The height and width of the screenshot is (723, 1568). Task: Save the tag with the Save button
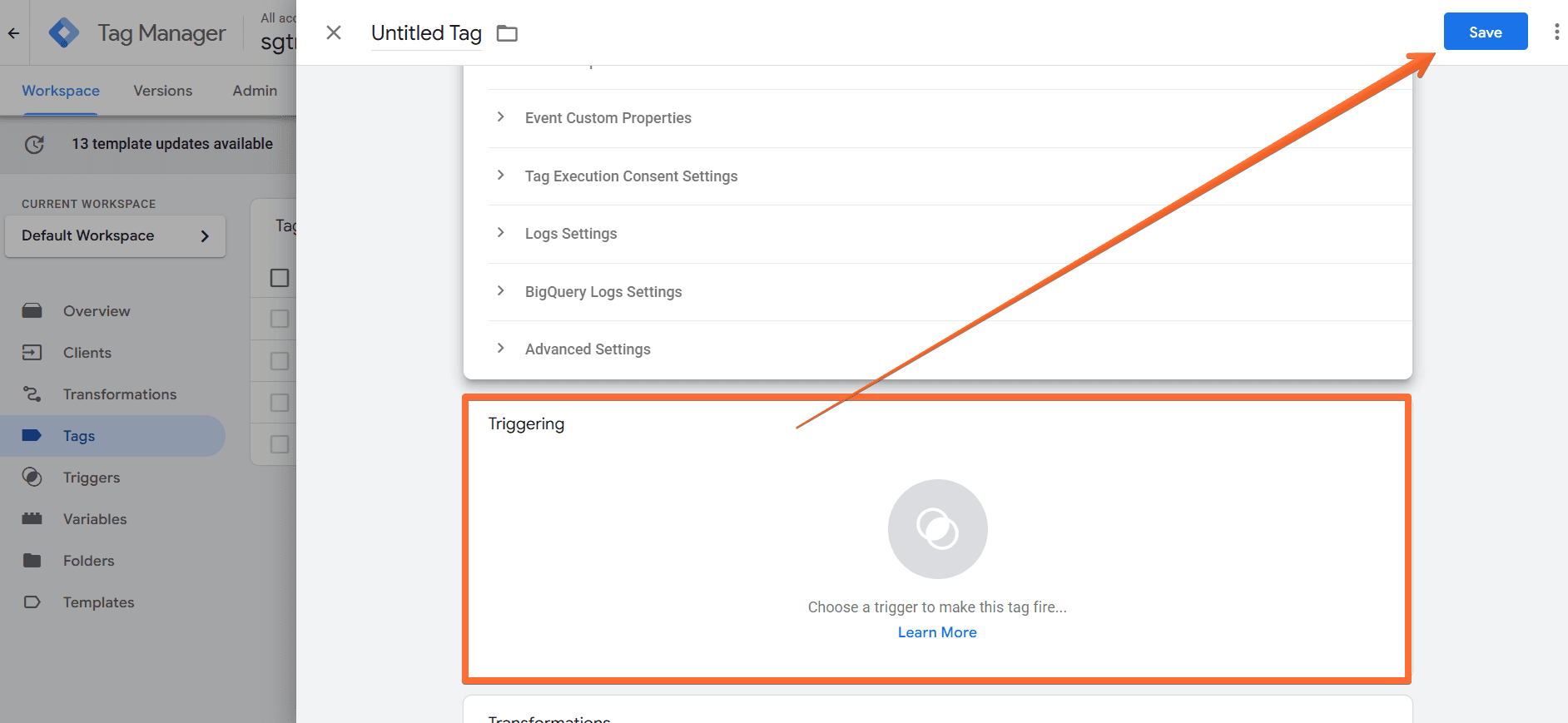(x=1486, y=32)
